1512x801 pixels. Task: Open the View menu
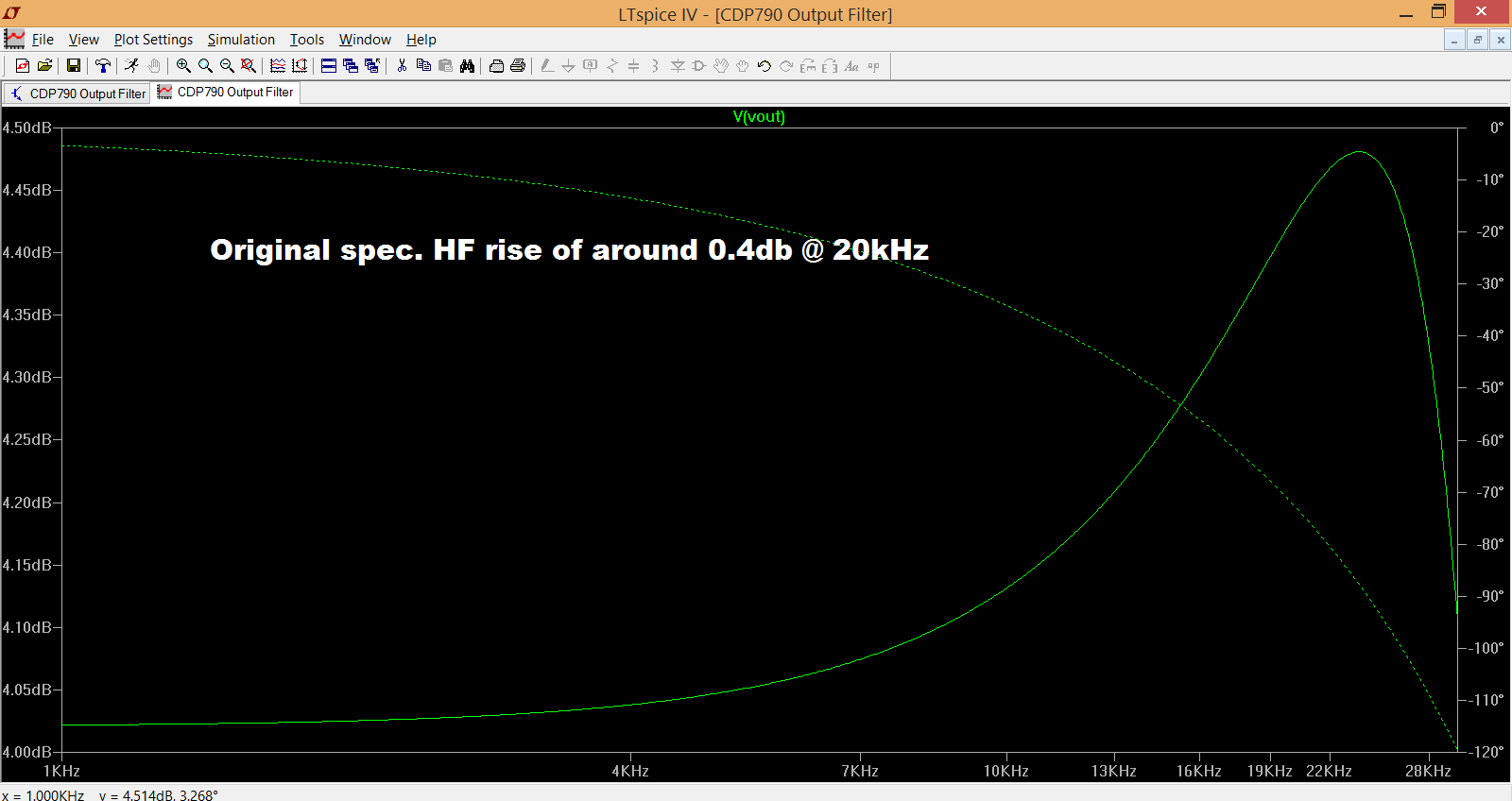pos(83,40)
